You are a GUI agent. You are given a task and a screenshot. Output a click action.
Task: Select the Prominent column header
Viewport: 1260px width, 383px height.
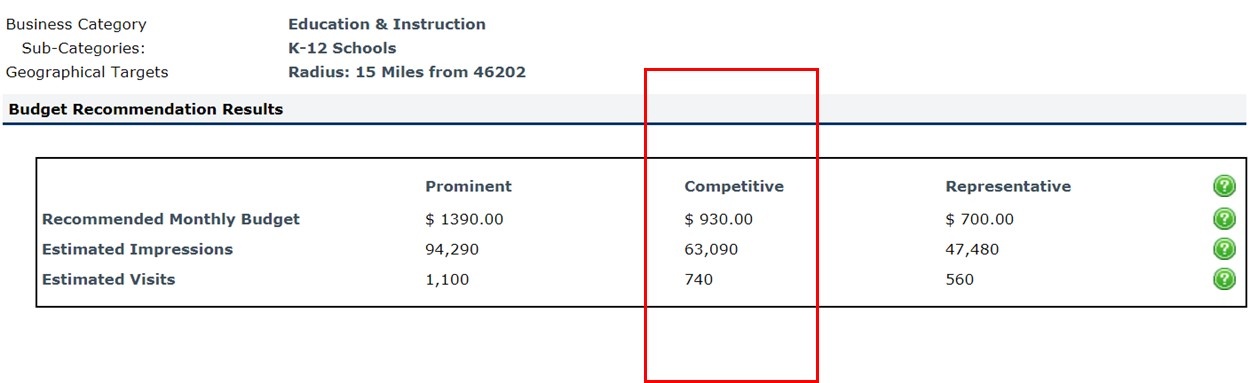468,187
